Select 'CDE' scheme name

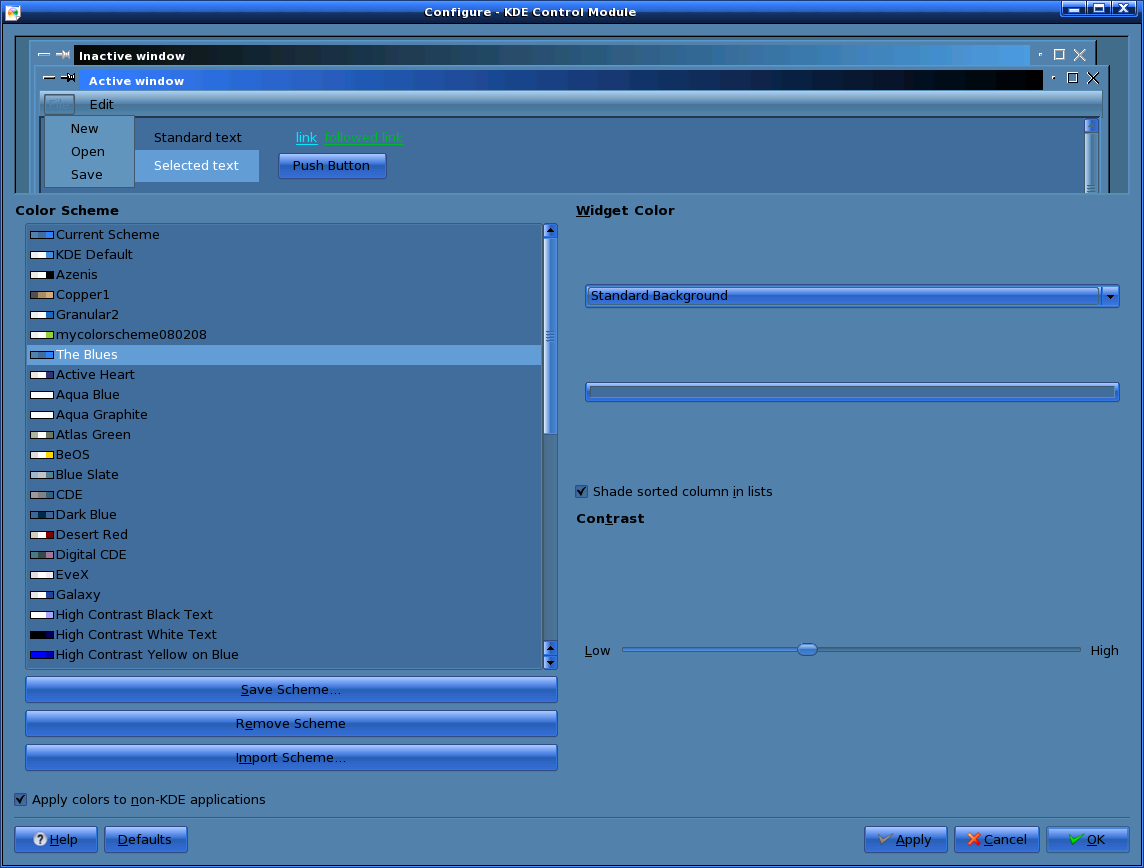tap(69, 495)
